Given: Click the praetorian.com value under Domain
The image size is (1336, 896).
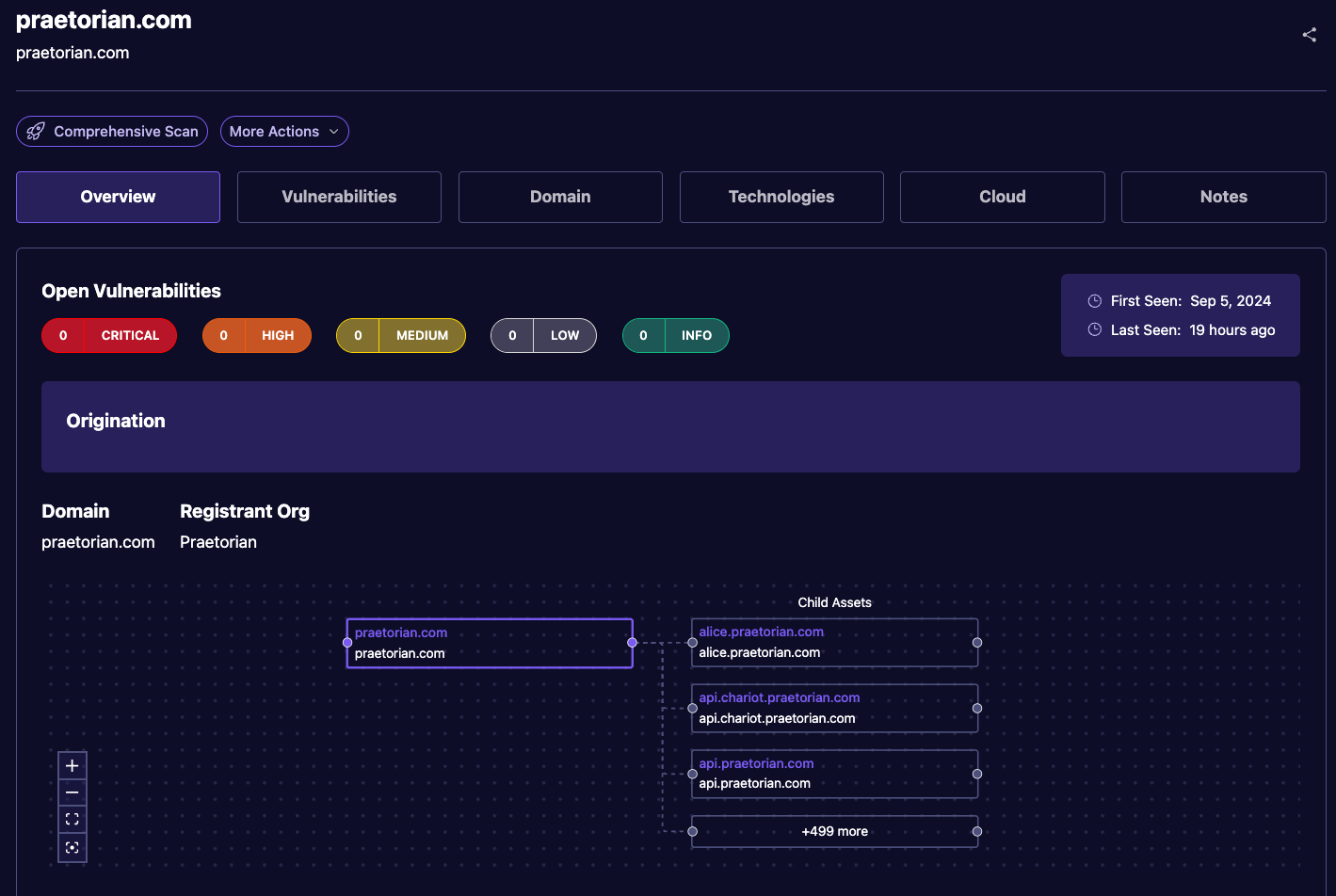Looking at the screenshot, I should point(98,542).
